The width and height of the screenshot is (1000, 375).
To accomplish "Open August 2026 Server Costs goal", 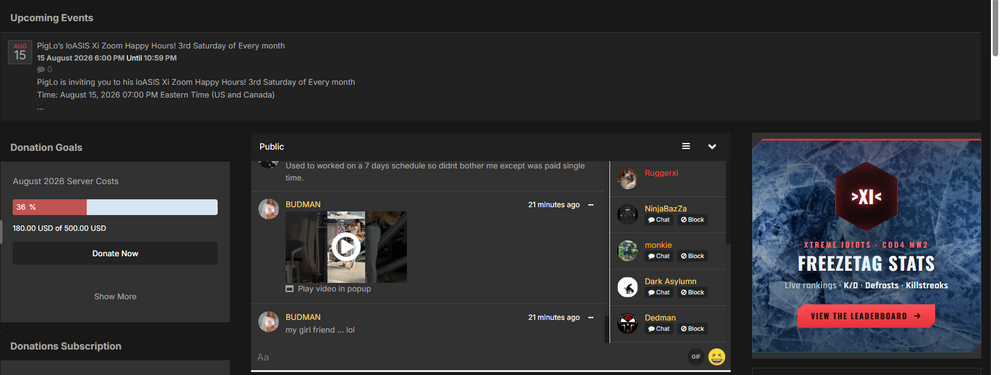I will point(66,181).
